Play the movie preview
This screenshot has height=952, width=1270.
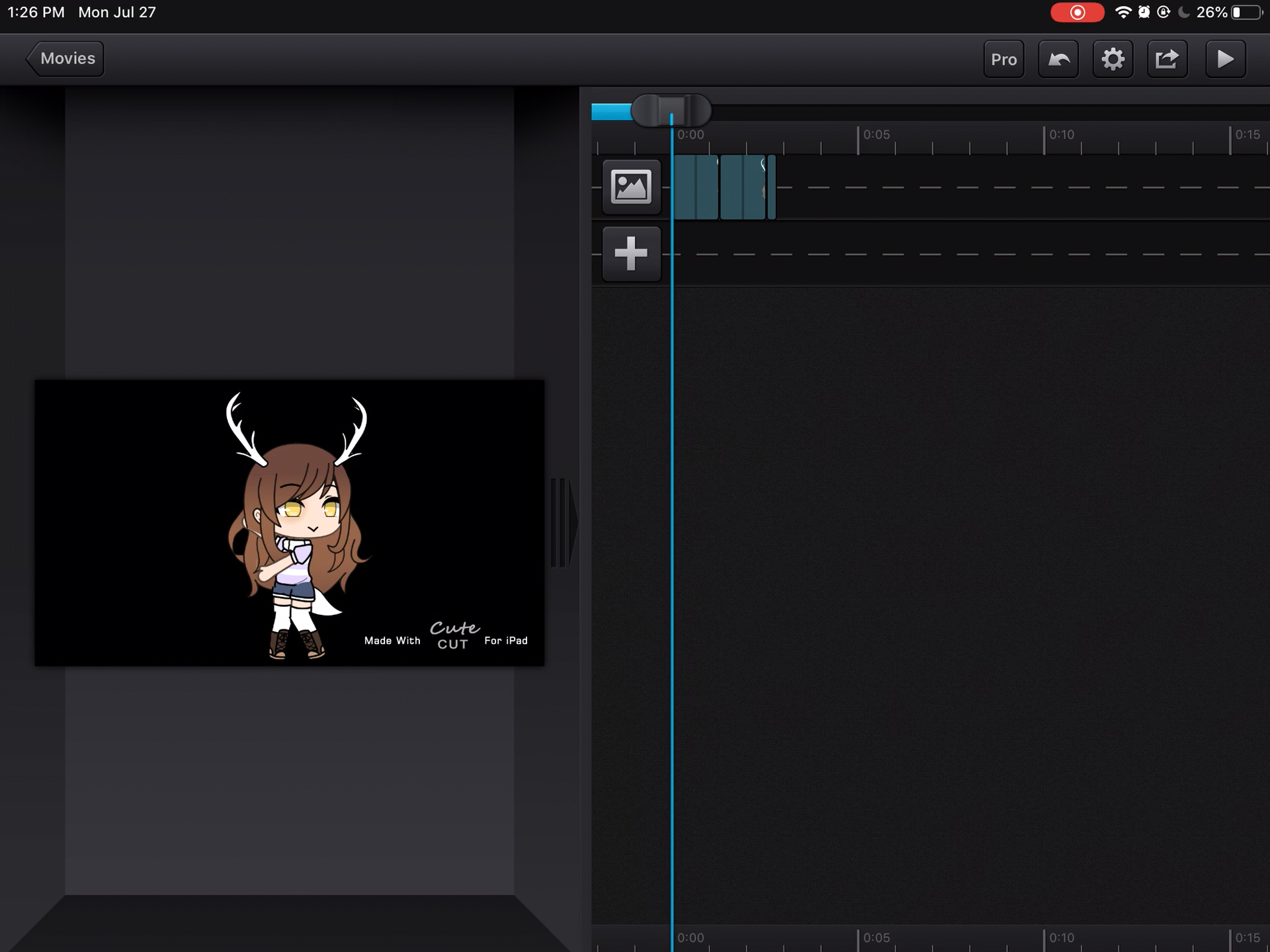[x=1225, y=59]
